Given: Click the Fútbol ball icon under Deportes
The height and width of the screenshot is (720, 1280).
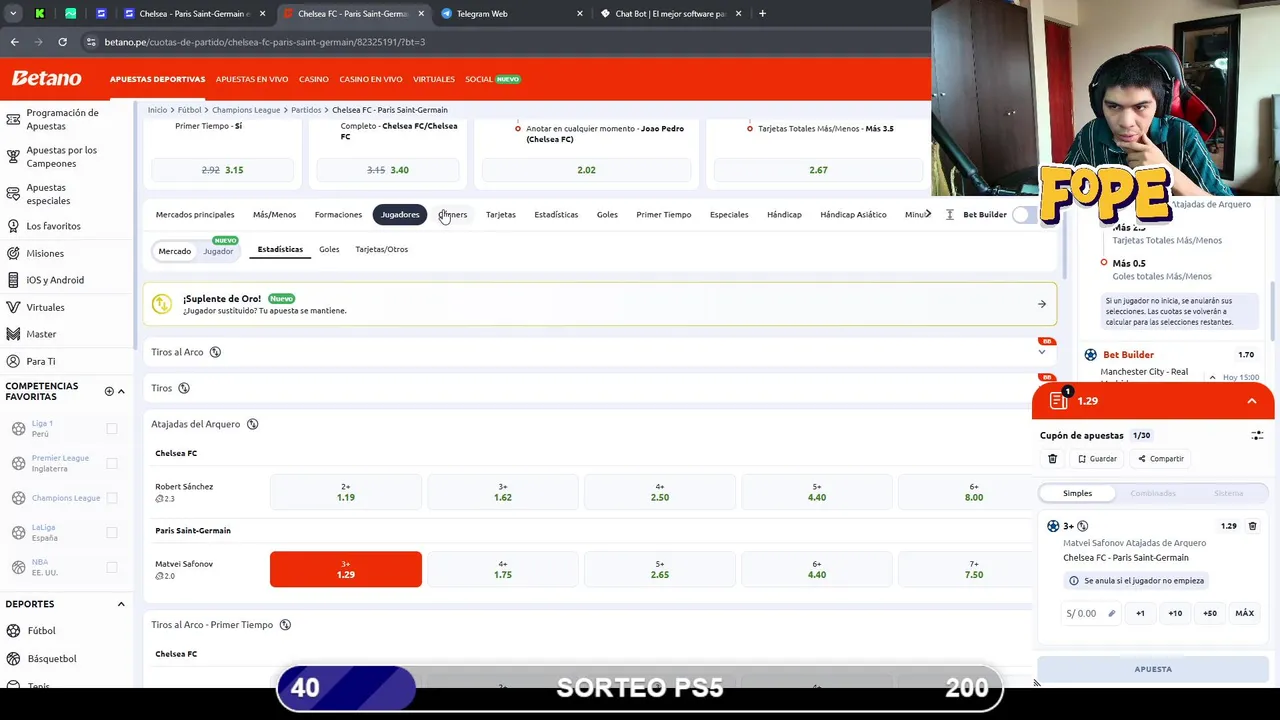Looking at the screenshot, I should 13,631.
